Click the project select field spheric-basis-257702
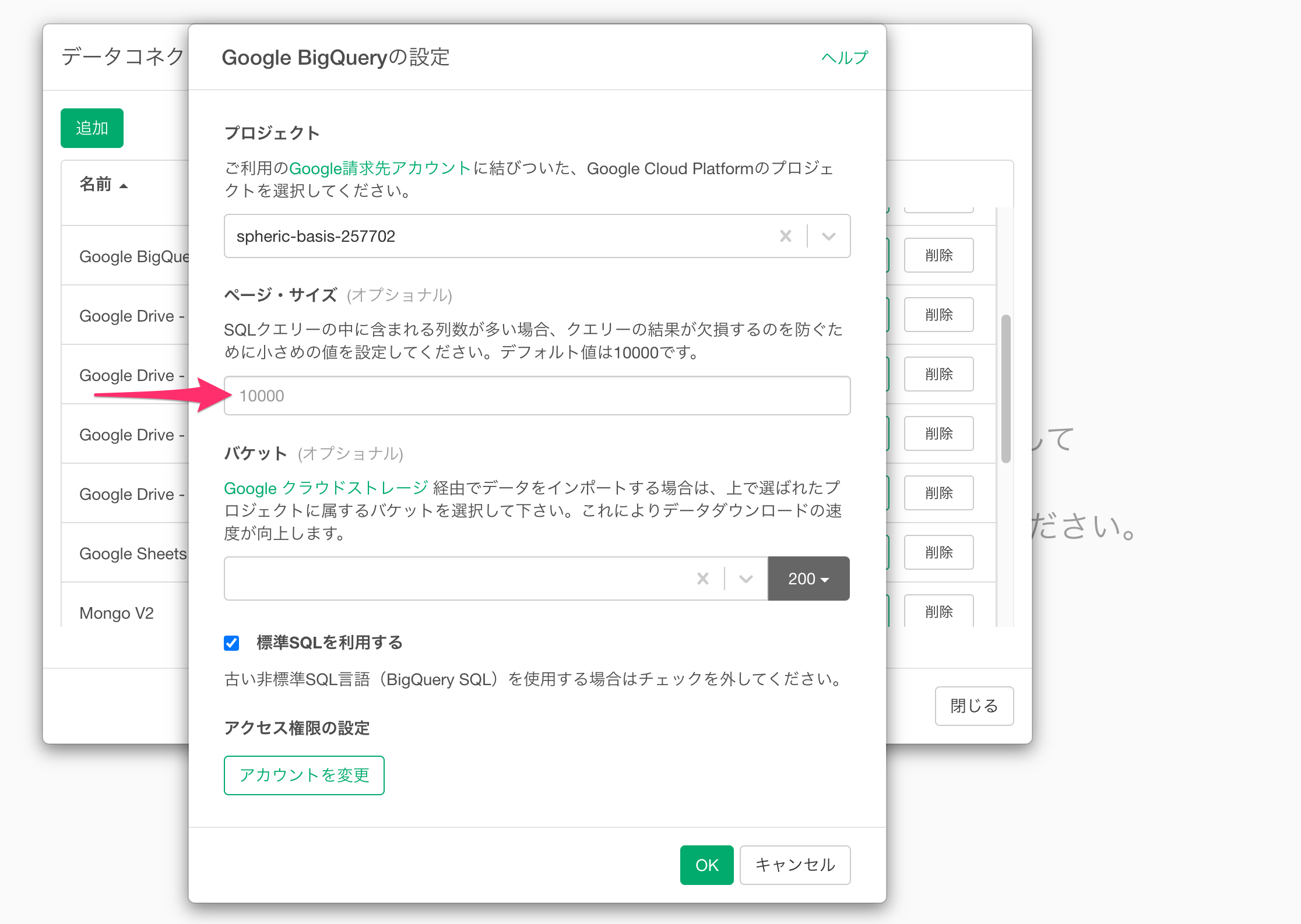Screen dimensions: 1301x924 (537, 236)
